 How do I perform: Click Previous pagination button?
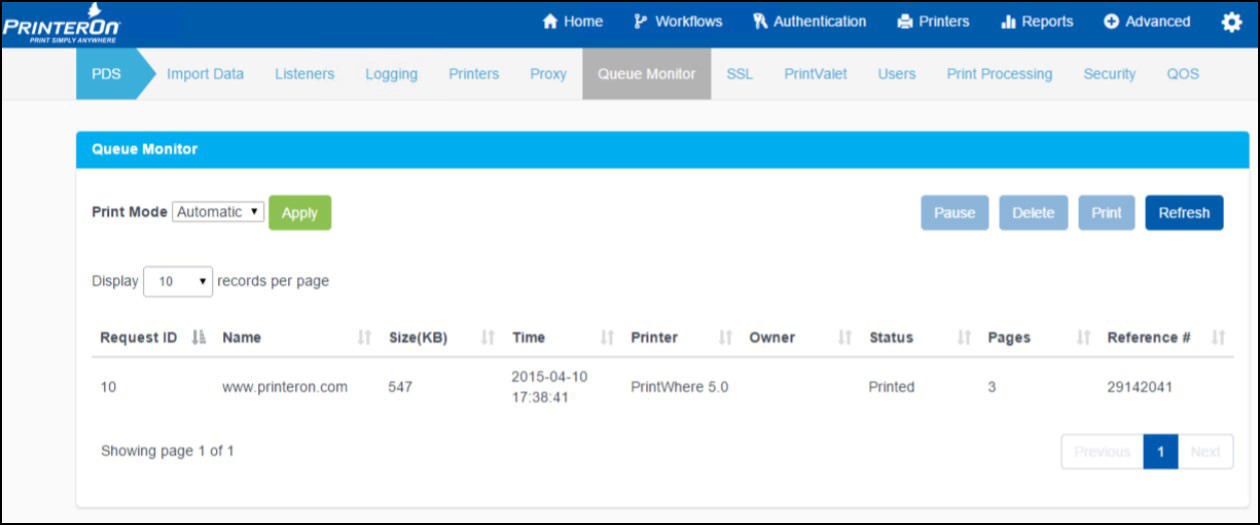point(1102,451)
